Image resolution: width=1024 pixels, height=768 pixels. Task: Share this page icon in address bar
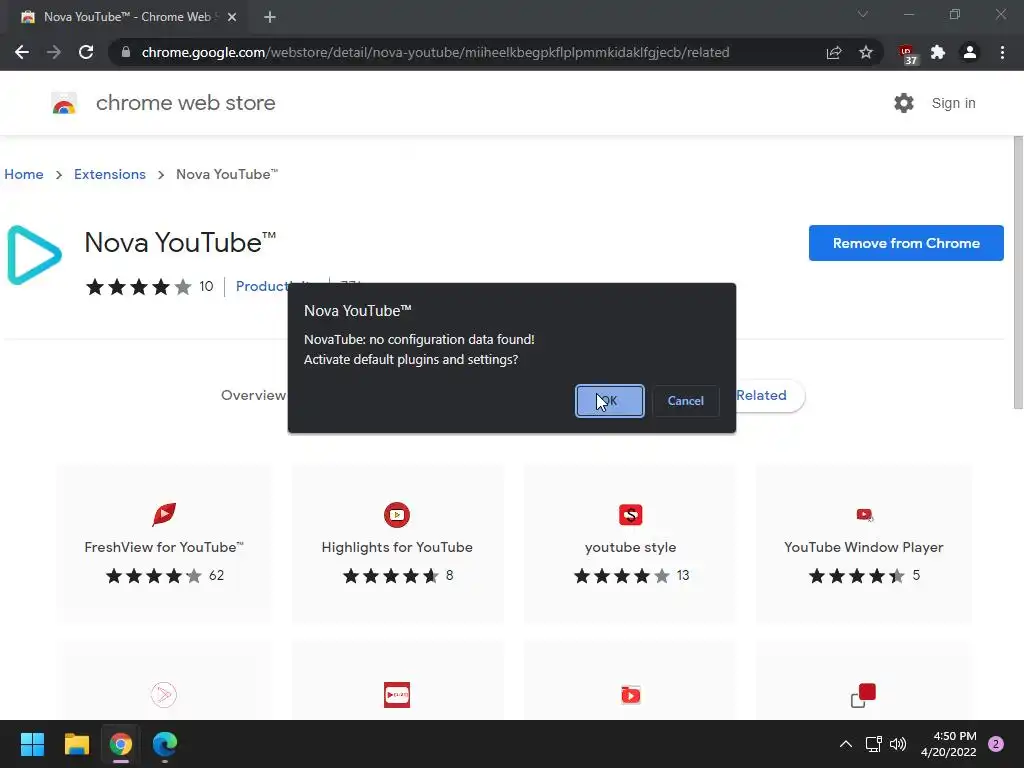(834, 52)
